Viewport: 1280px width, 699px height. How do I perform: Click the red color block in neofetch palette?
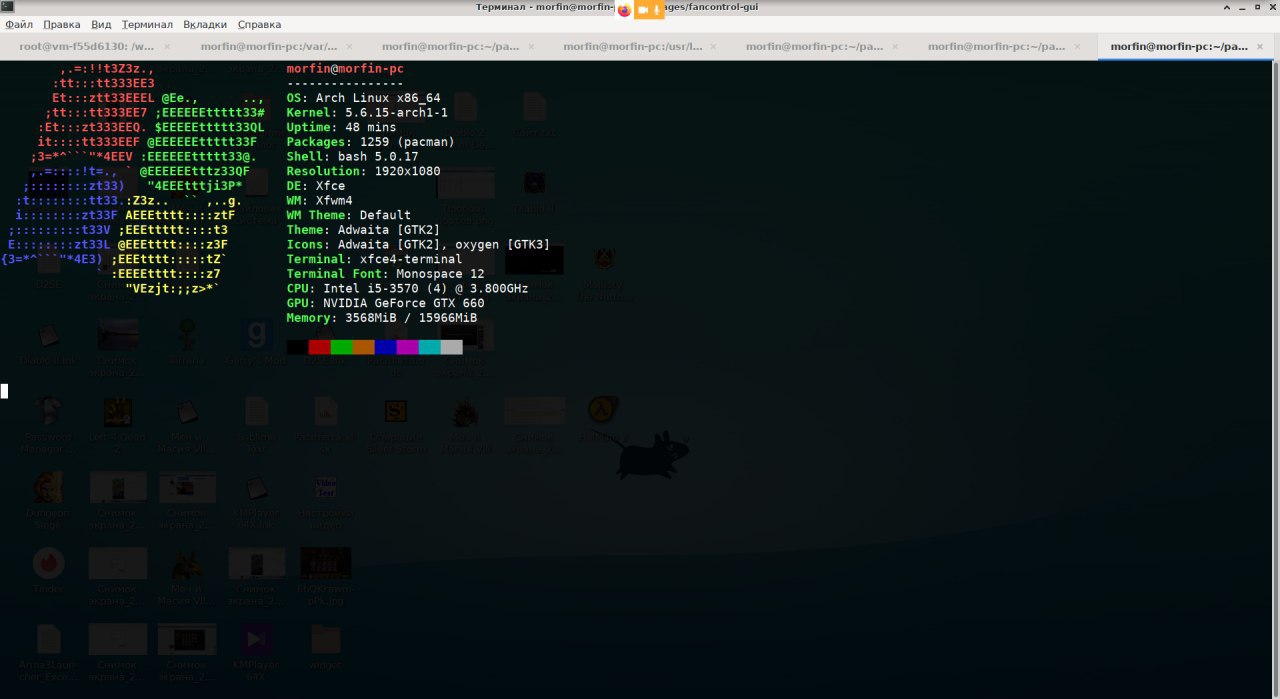pos(319,347)
